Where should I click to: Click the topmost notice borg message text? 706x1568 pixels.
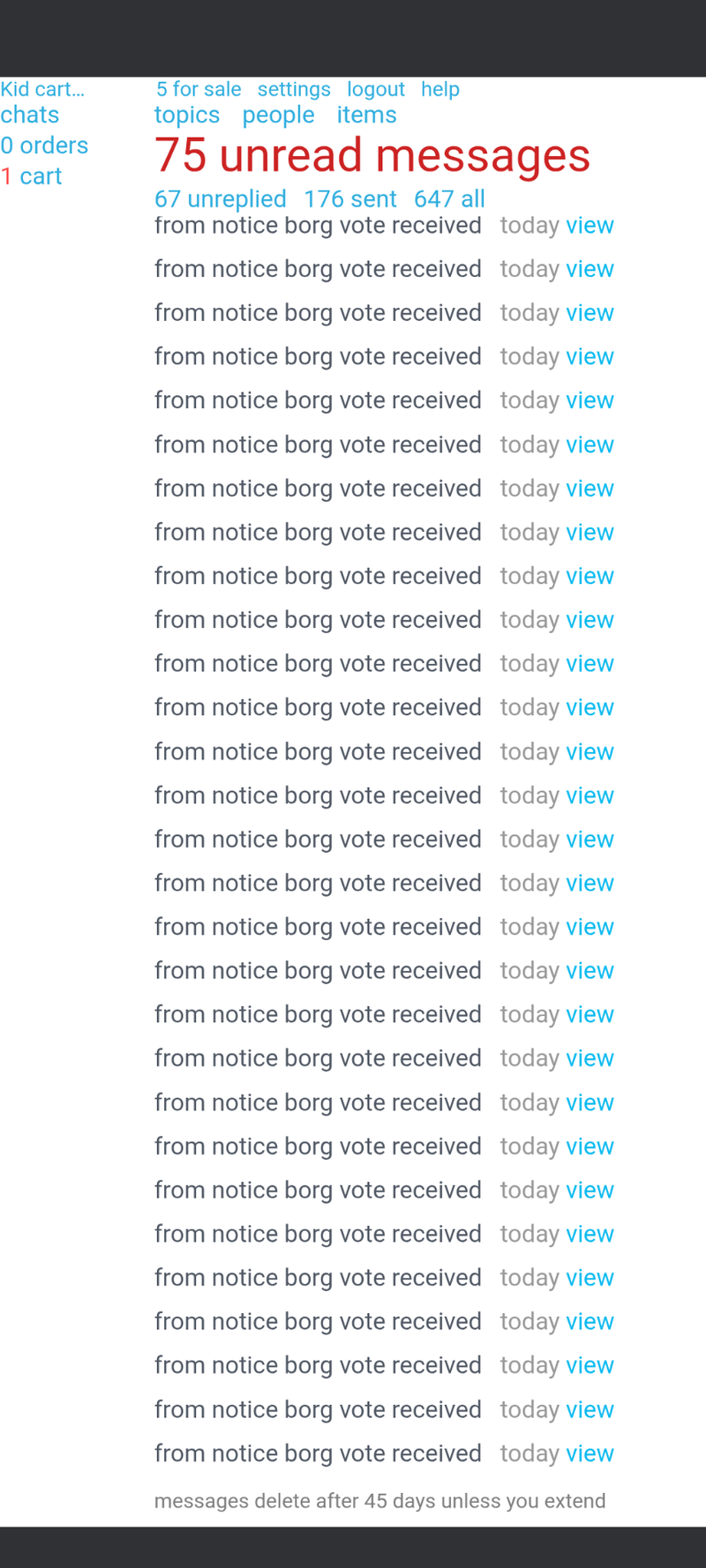point(318,226)
